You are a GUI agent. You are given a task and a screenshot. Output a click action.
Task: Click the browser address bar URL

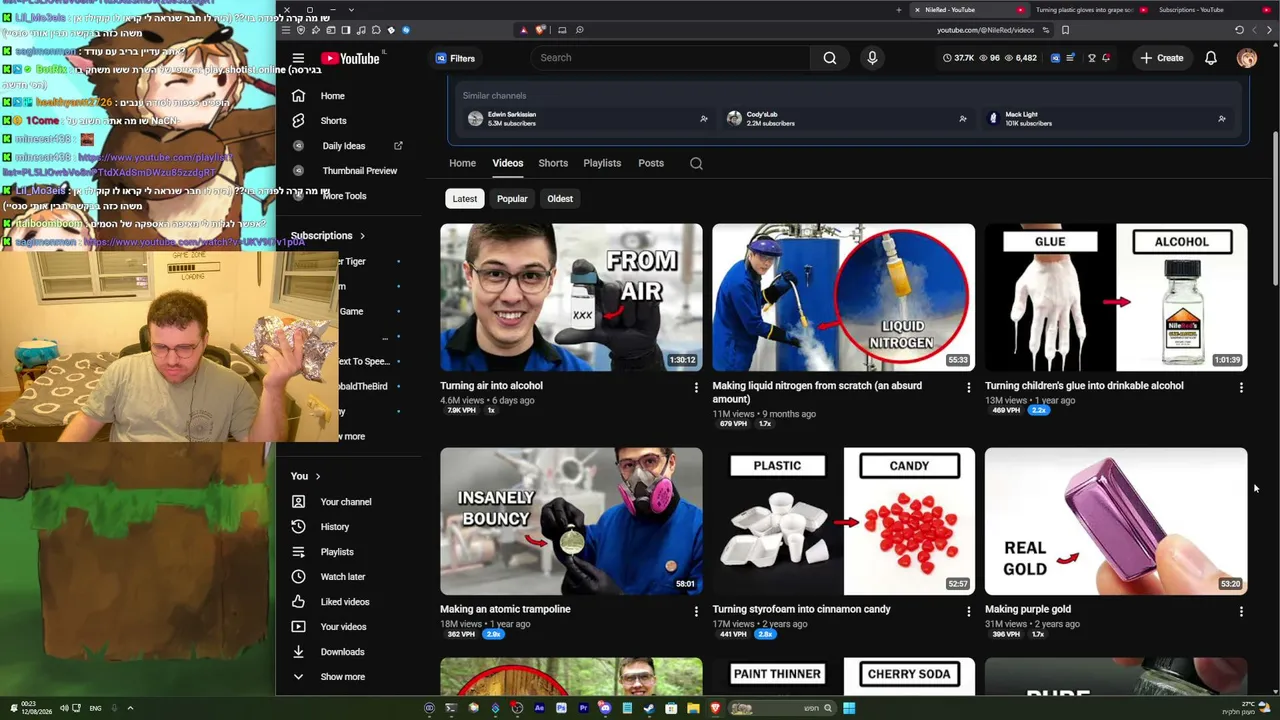click(x=985, y=30)
